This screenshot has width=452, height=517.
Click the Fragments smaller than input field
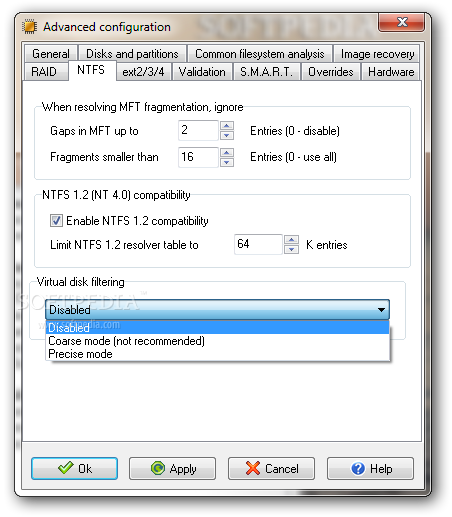click(198, 157)
